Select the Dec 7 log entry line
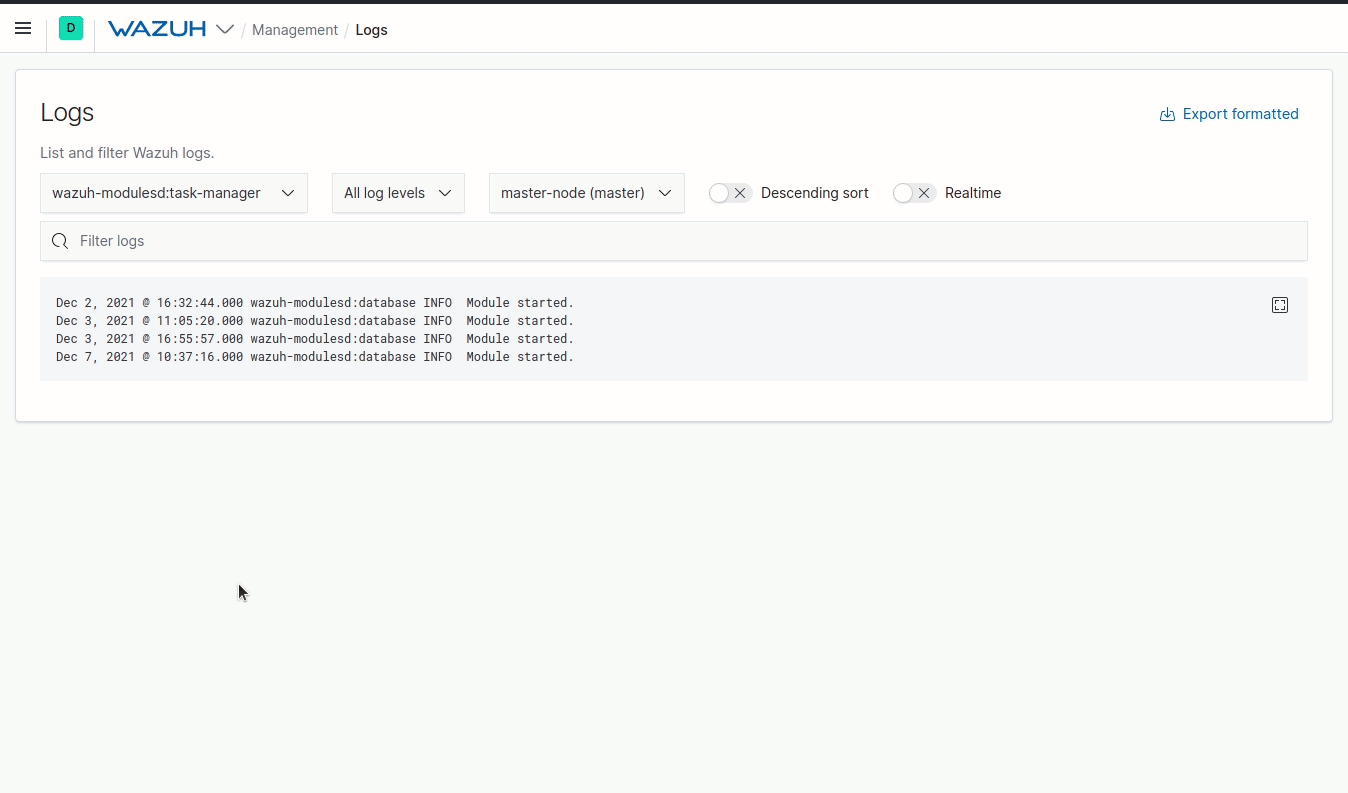This screenshot has width=1348, height=793. point(314,357)
